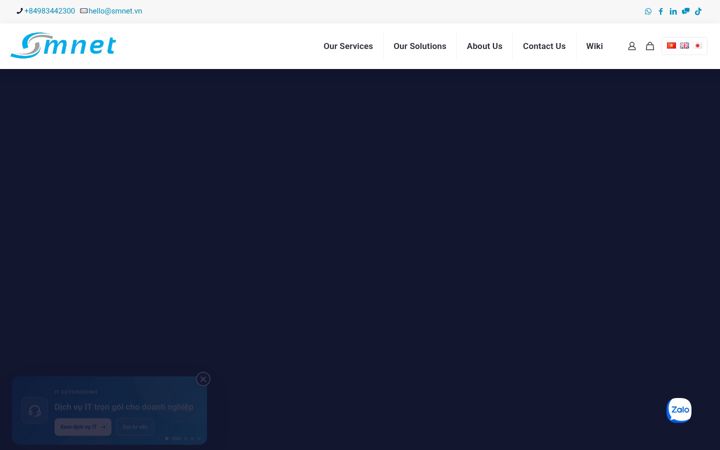Open the Our Services menu
The width and height of the screenshot is (720, 450).
click(x=348, y=46)
